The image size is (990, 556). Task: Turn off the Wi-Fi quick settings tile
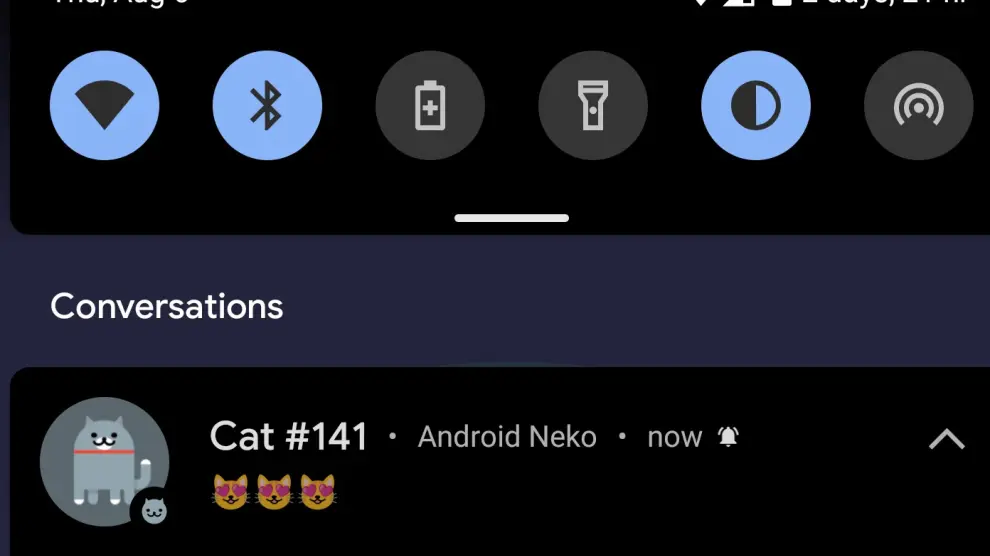click(x=104, y=105)
